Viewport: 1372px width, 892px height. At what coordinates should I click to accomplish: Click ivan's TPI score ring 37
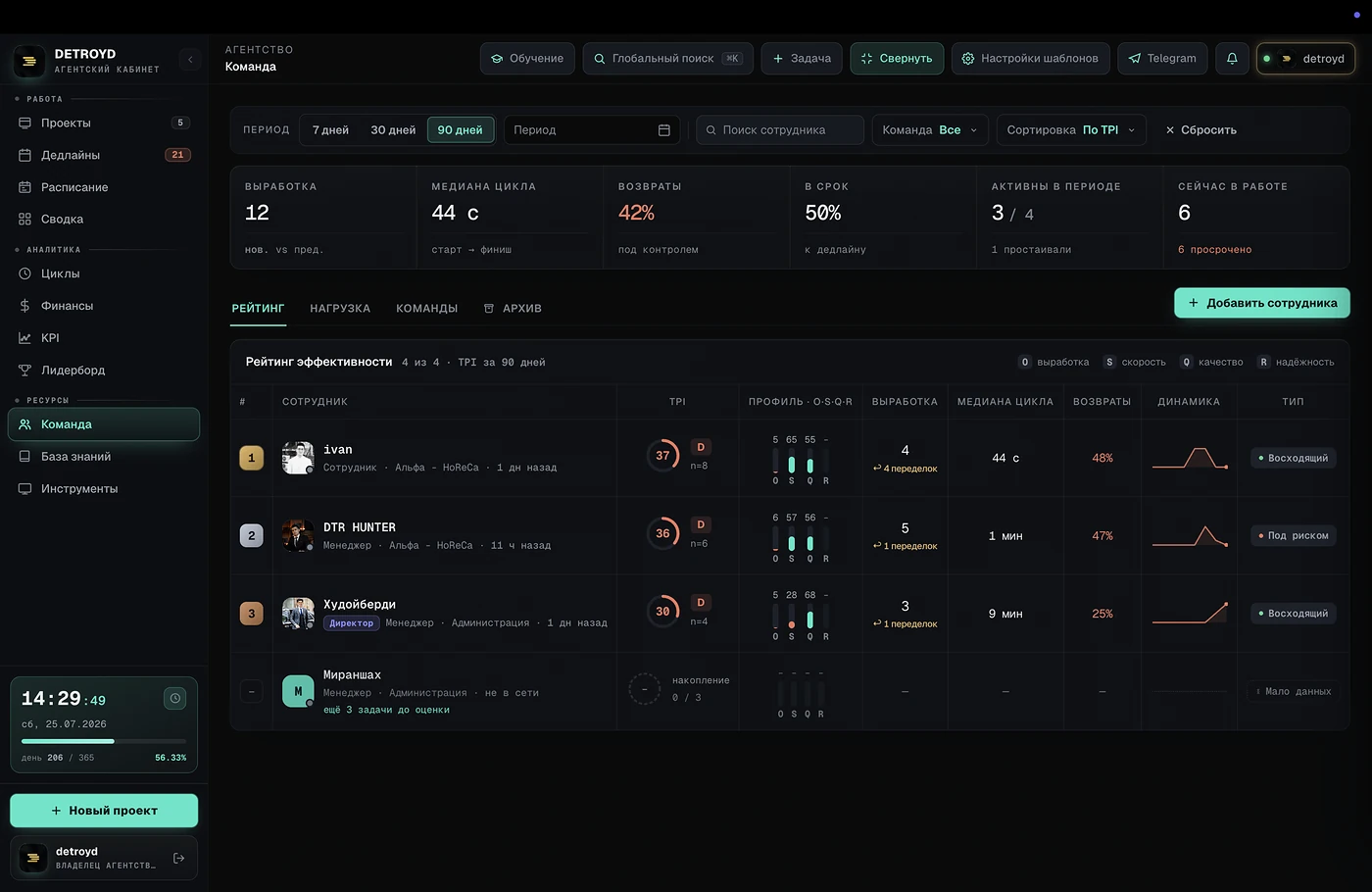pos(662,455)
